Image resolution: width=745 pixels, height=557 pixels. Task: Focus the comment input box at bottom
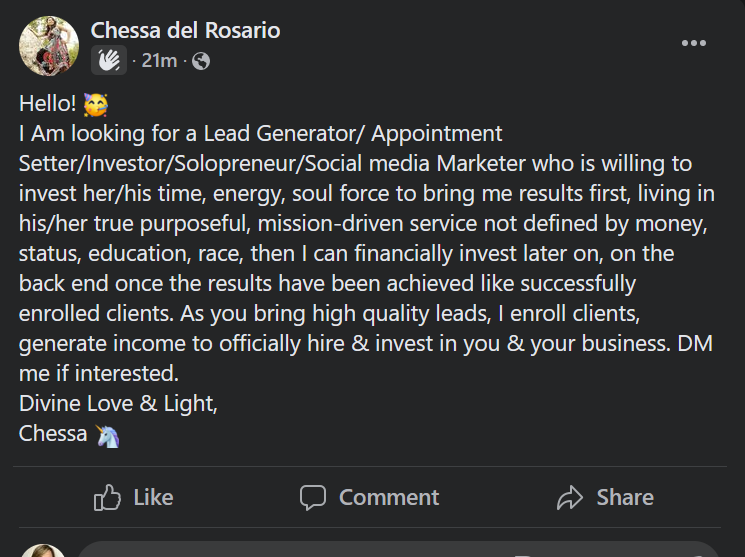(x=400, y=549)
